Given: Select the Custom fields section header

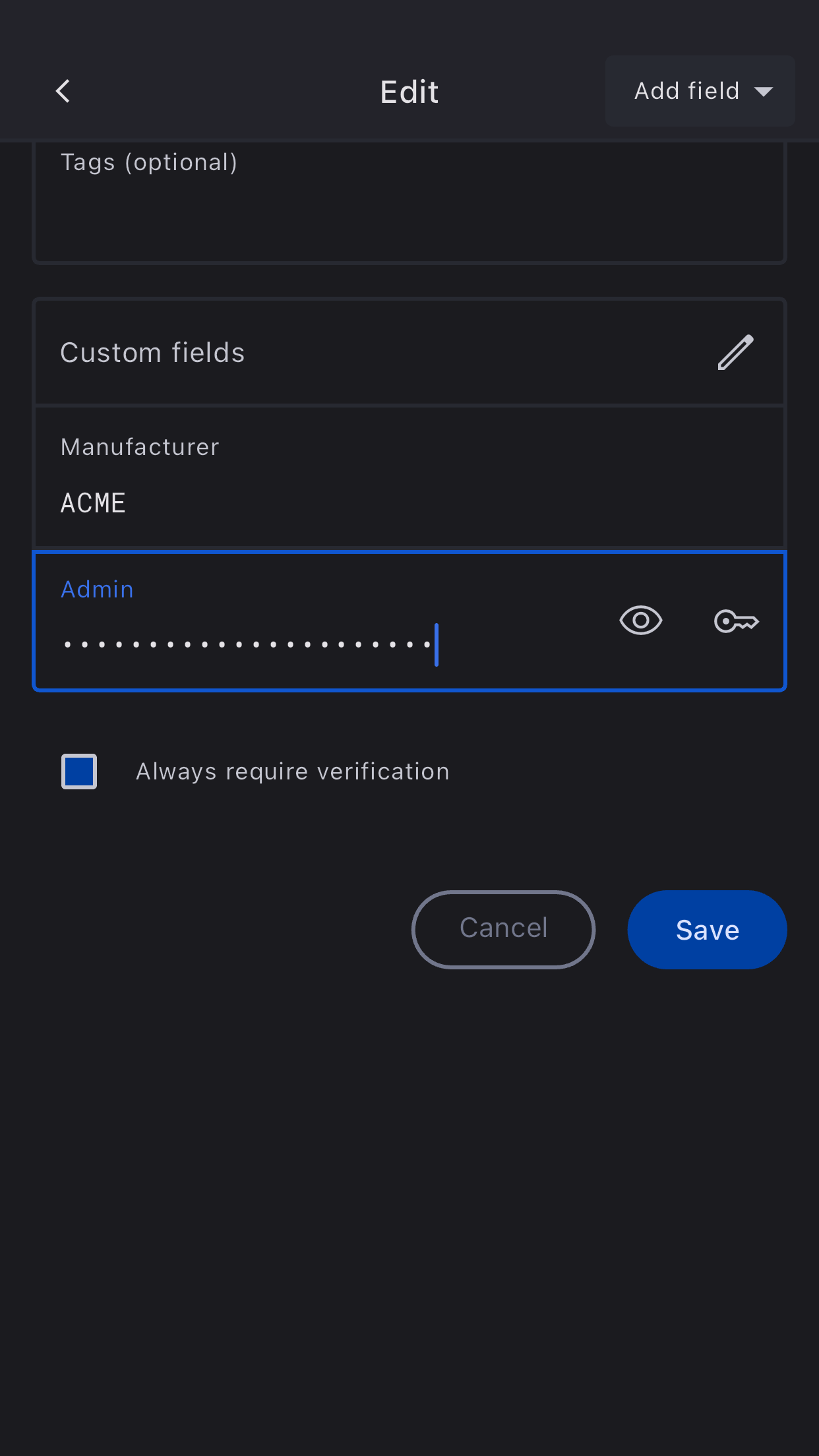Looking at the screenshot, I should [152, 353].
